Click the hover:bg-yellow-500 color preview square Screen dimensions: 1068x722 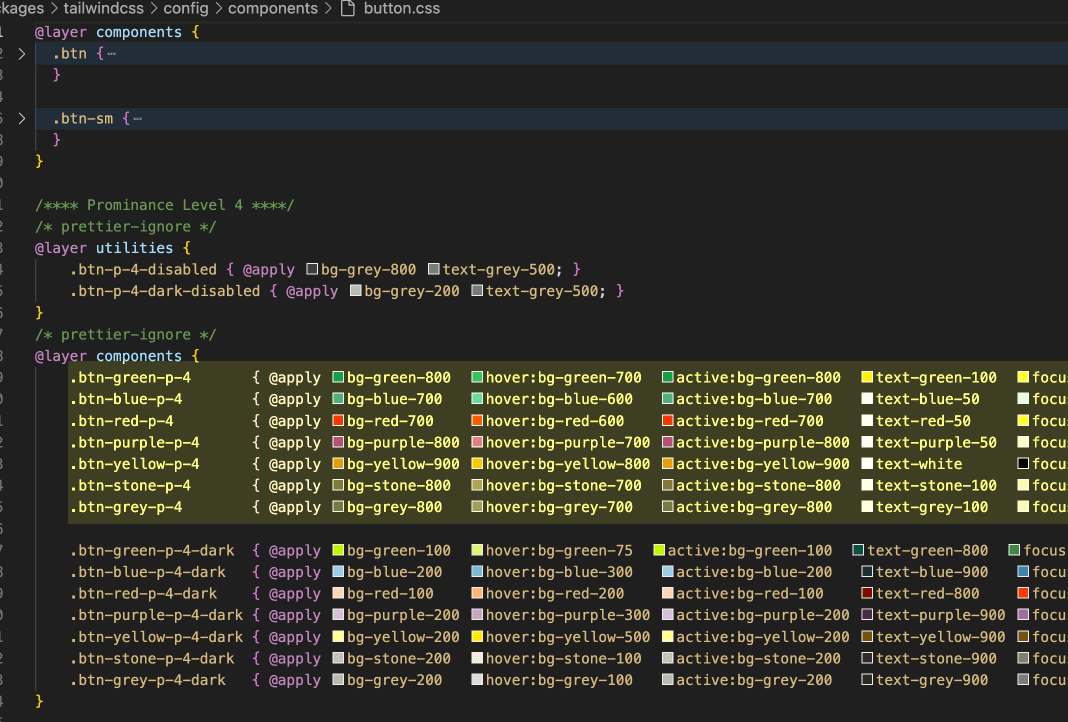click(477, 637)
